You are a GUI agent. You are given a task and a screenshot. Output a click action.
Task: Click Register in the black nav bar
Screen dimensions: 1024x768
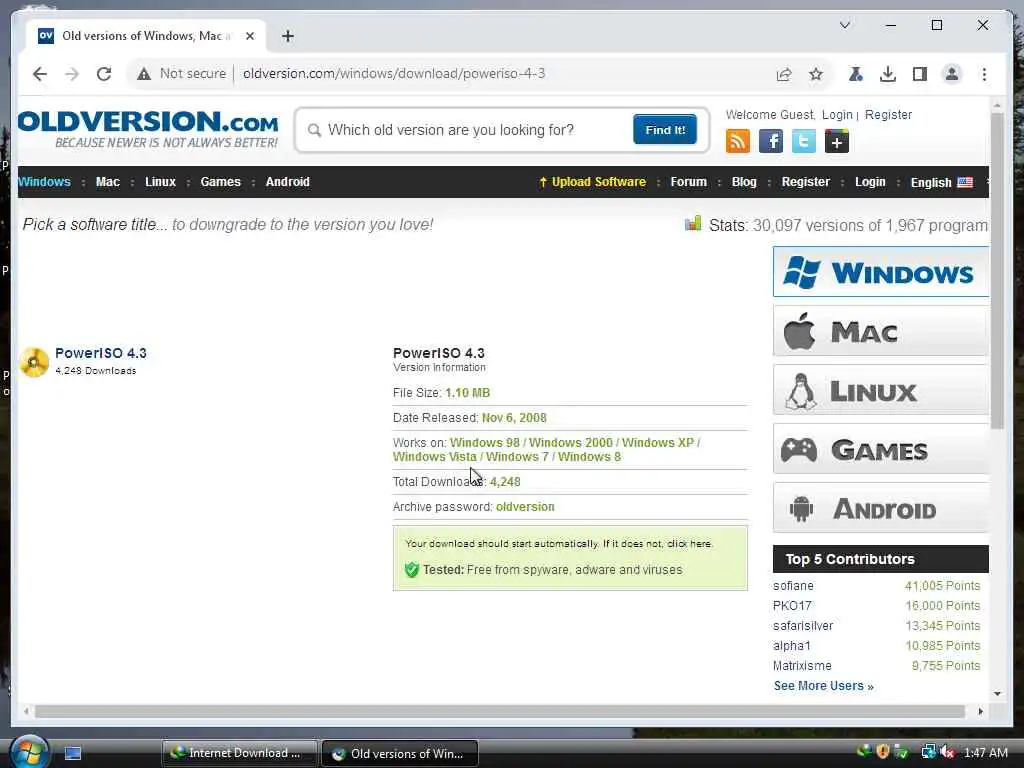(805, 182)
